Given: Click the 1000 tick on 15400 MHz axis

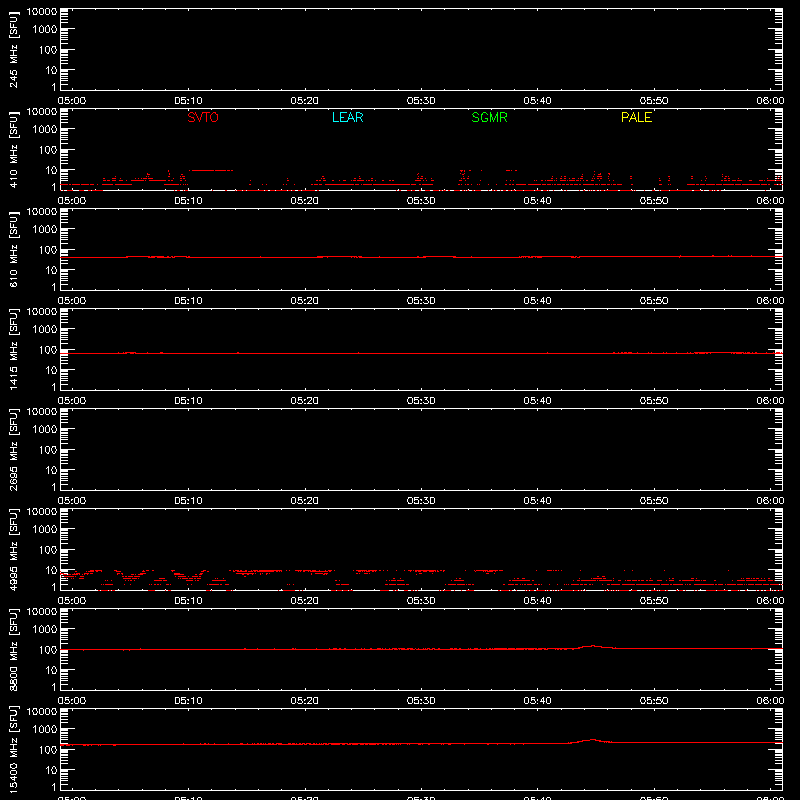Looking at the screenshot, I should tap(45, 730).
